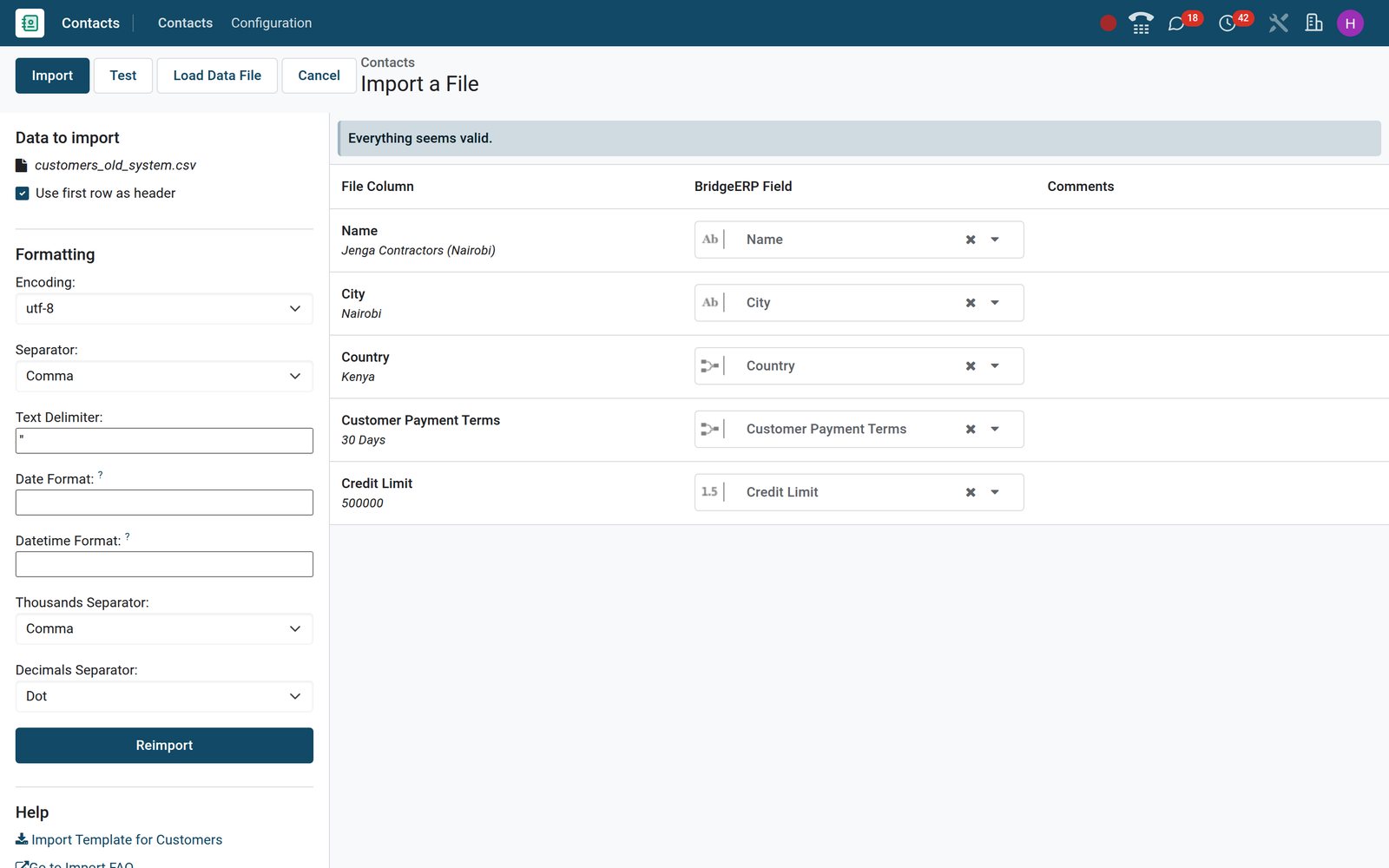This screenshot has width=1389, height=868.
Task: Open the Contacts app home icon
Action: click(30, 23)
